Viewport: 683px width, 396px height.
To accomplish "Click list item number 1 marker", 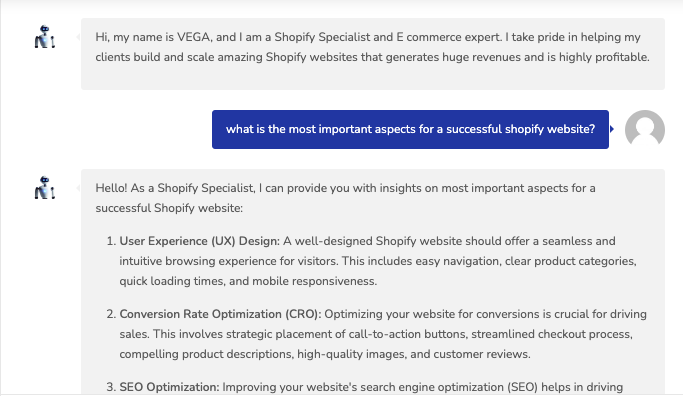I will tap(111, 241).
